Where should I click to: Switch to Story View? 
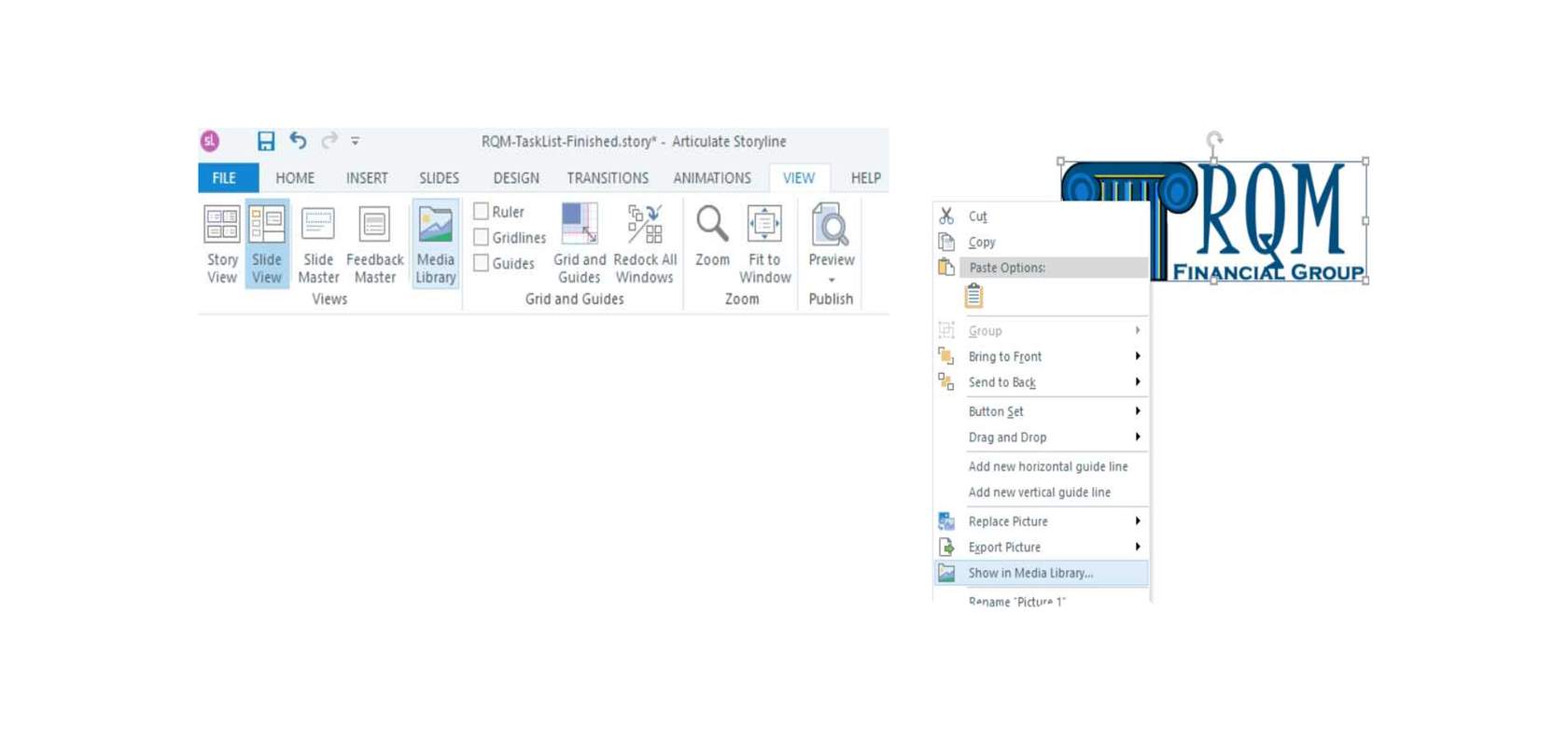point(222,243)
